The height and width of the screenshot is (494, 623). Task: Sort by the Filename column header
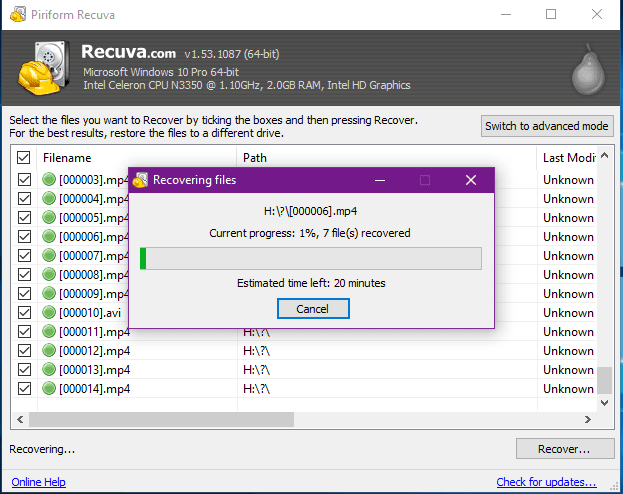pos(136,158)
